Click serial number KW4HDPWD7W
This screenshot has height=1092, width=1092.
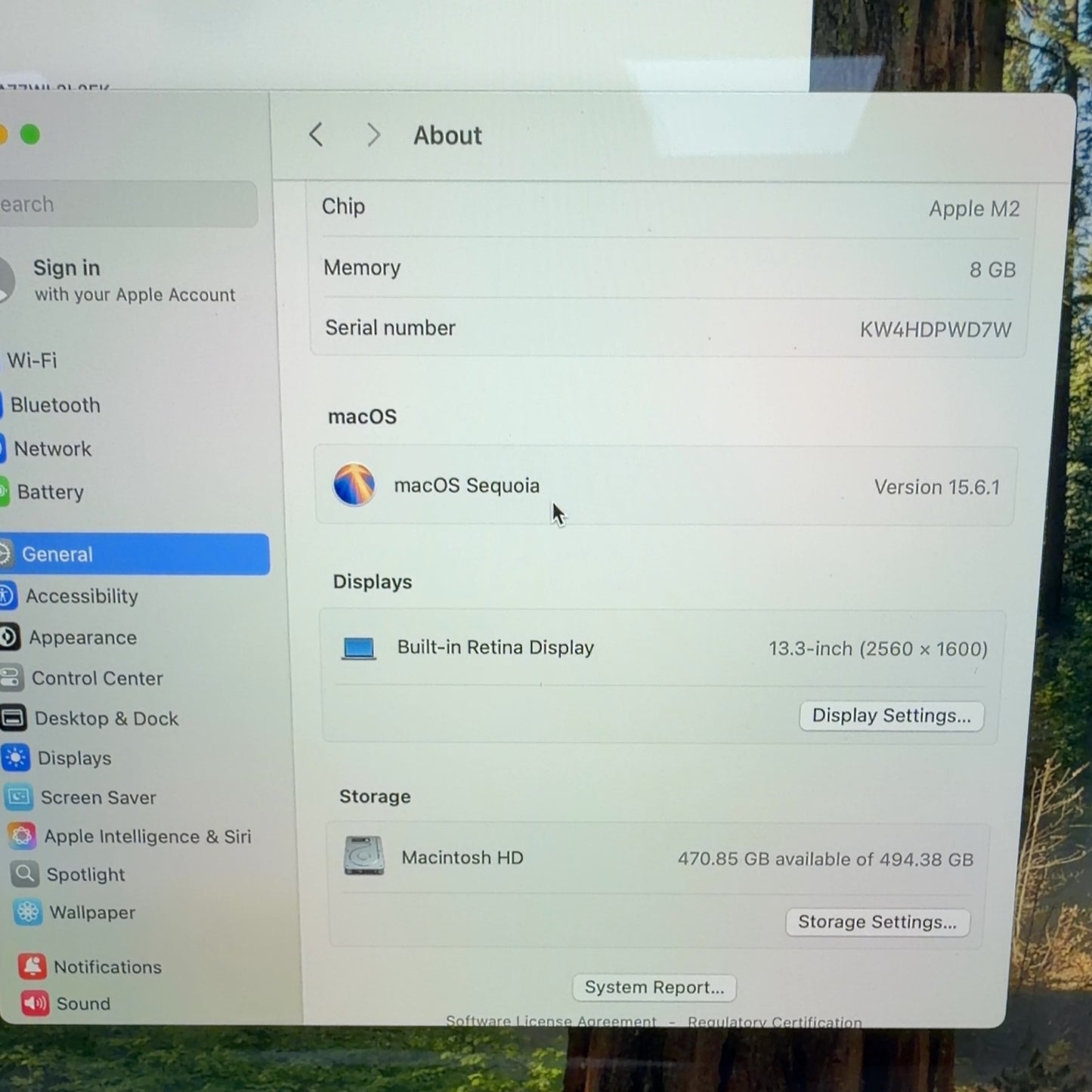935,329
